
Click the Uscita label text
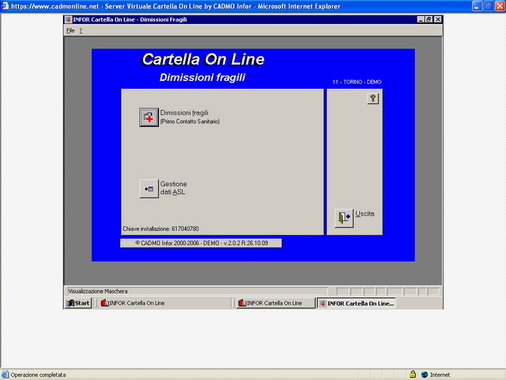(365, 214)
